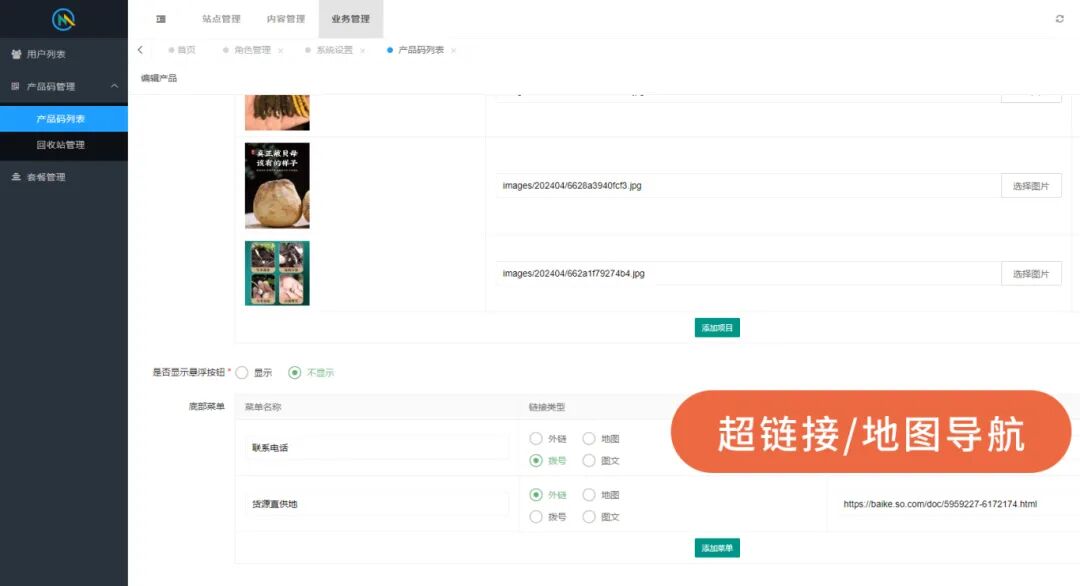Screen dimensions: 1080x586
Task: Open 回收站管理 in the sidebar
Action: pyautogui.click(x=61, y=145)
